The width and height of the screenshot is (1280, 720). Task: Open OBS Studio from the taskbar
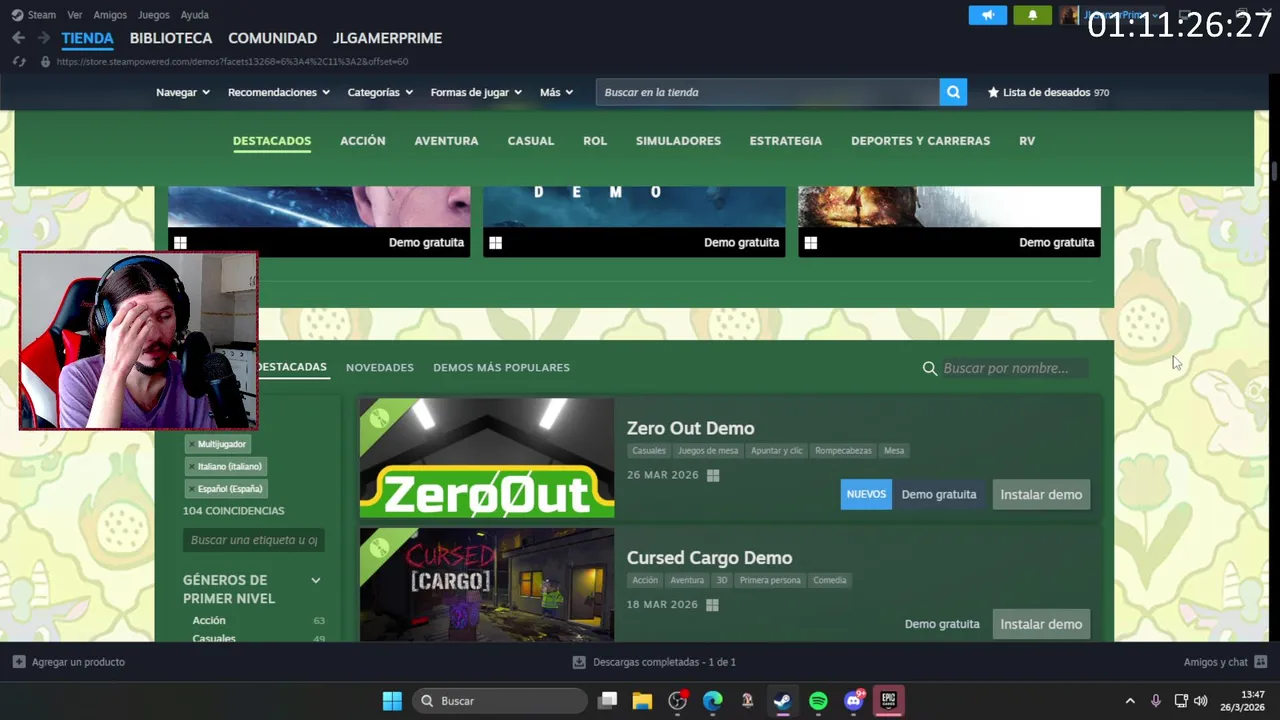point(678,701)
